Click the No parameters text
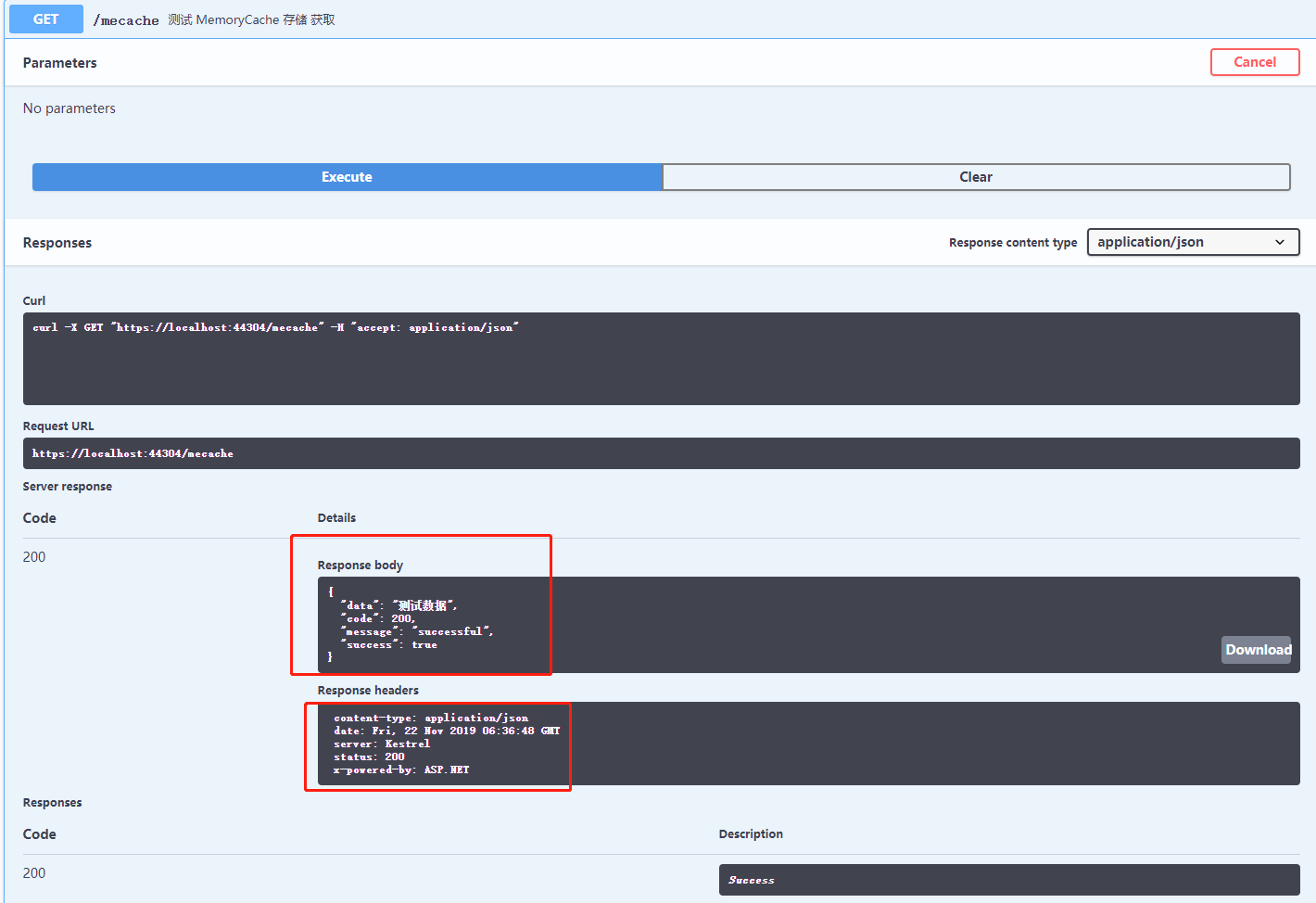This screenshot has height=903, width=1316. pos(70,108)
